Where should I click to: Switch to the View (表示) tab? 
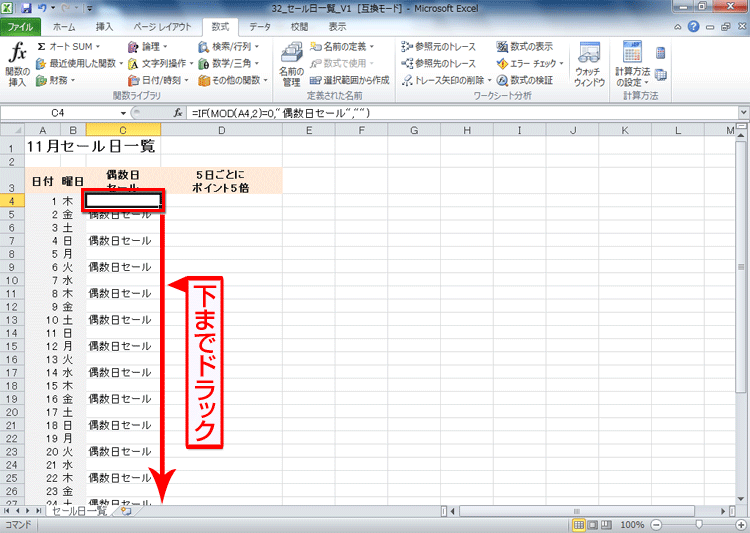click(337, 27)
